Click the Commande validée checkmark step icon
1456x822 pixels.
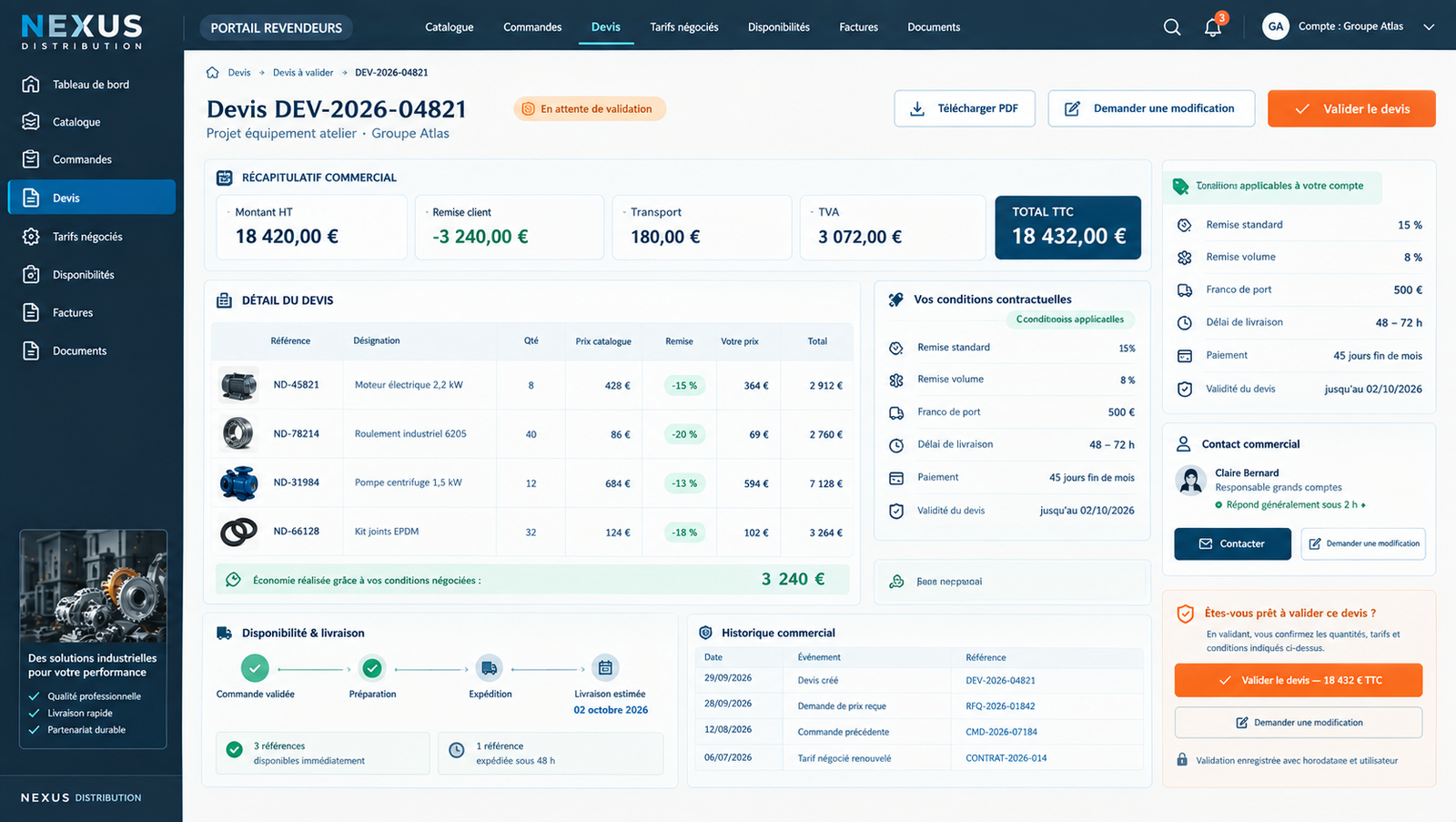[255, 668]
